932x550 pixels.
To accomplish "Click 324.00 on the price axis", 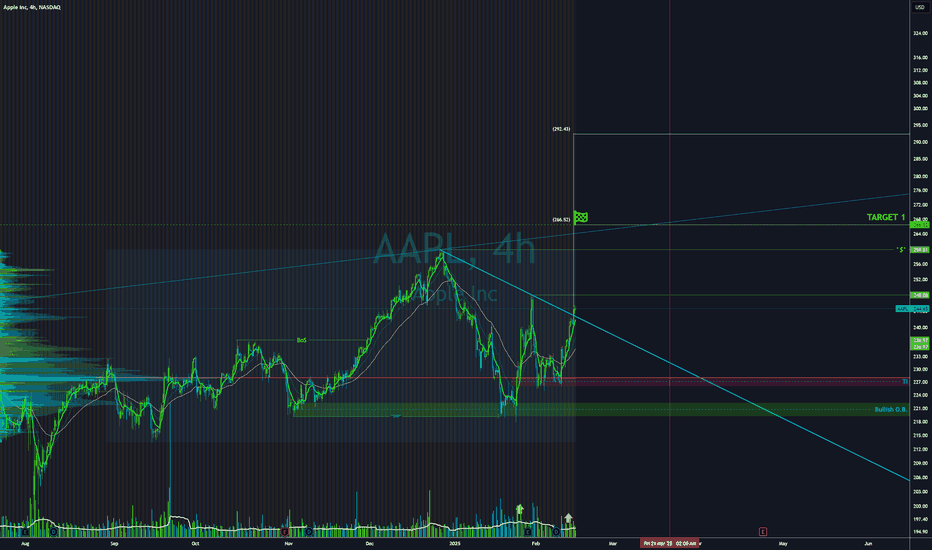I will (921, 33).
